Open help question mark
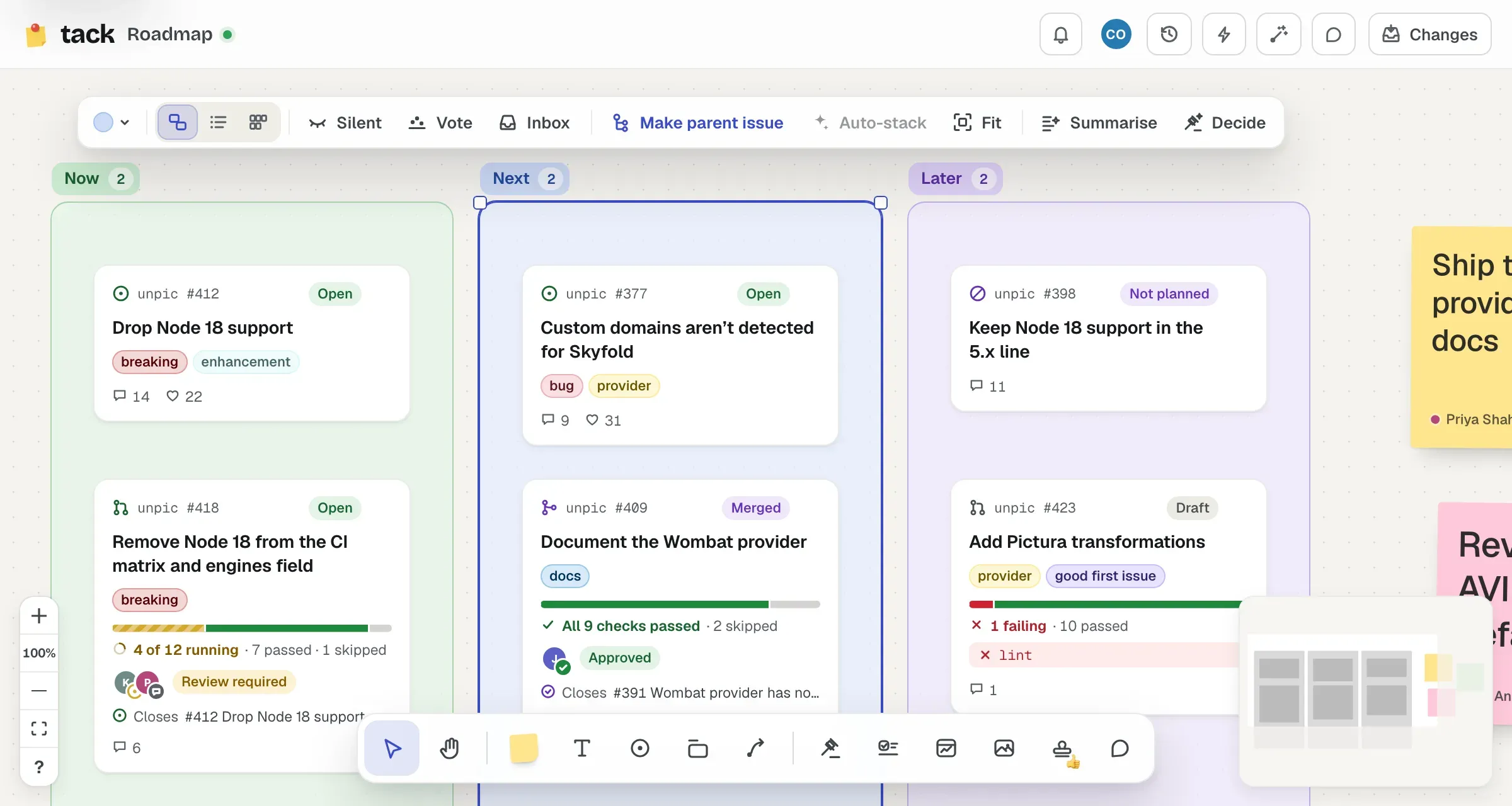Screen dimensions: 1512x806 [x=39, y=766]
